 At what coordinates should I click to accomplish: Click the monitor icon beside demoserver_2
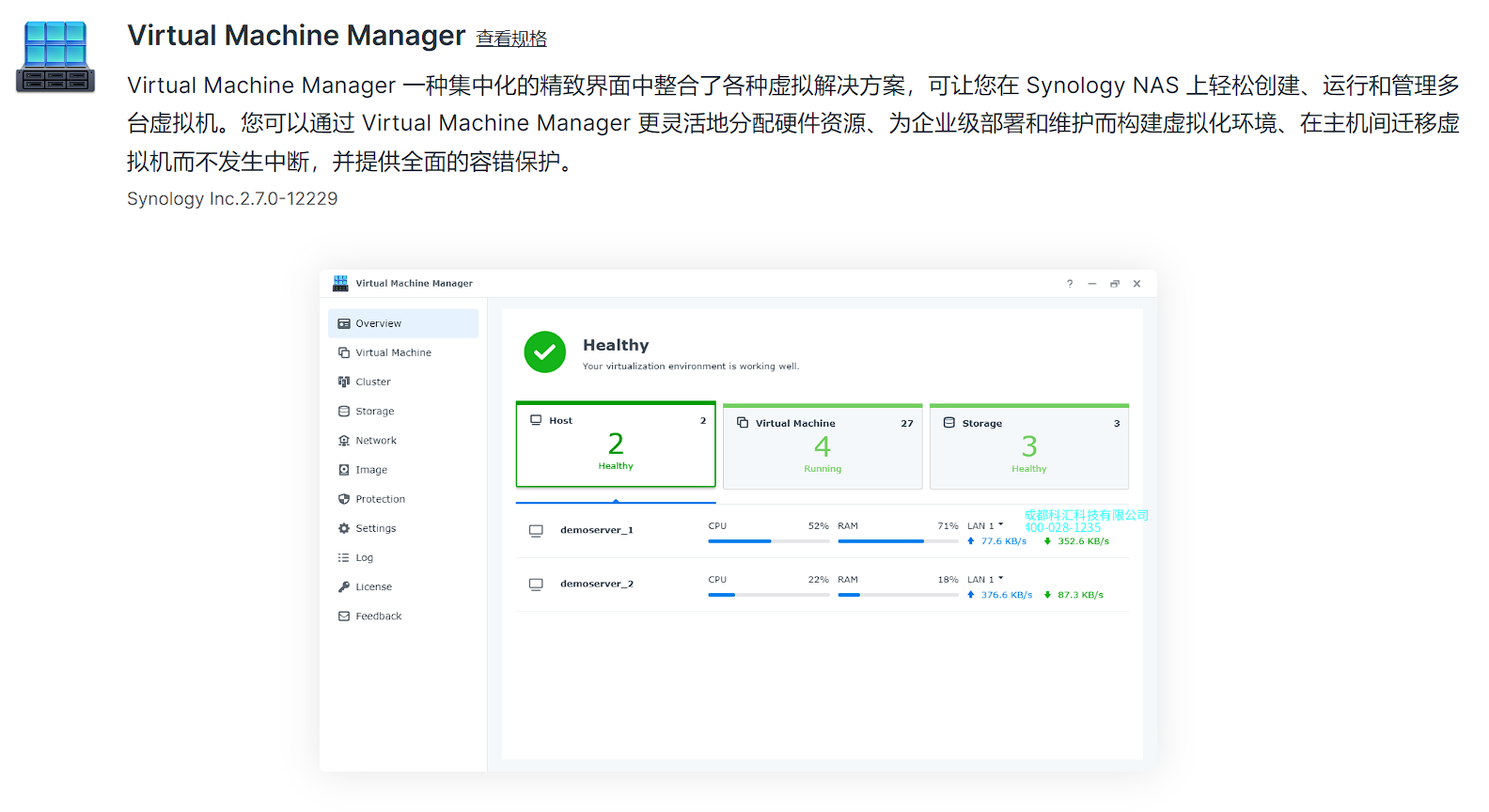click(x=536, y=585)
